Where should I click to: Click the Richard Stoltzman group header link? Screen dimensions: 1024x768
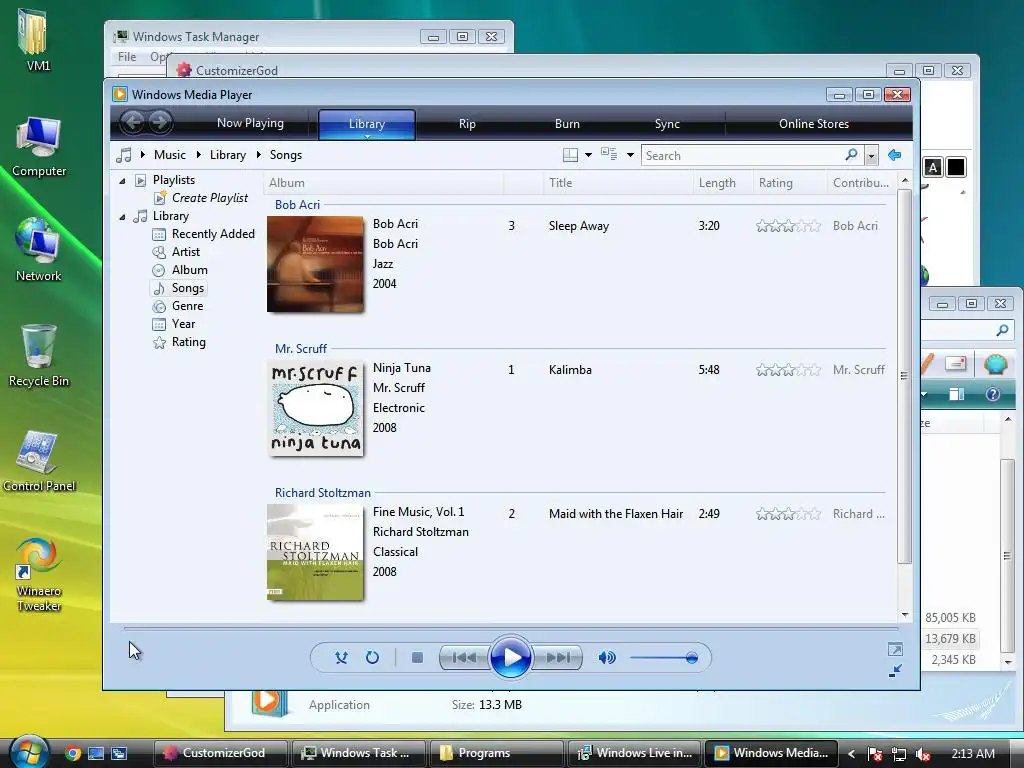[323, 493]
